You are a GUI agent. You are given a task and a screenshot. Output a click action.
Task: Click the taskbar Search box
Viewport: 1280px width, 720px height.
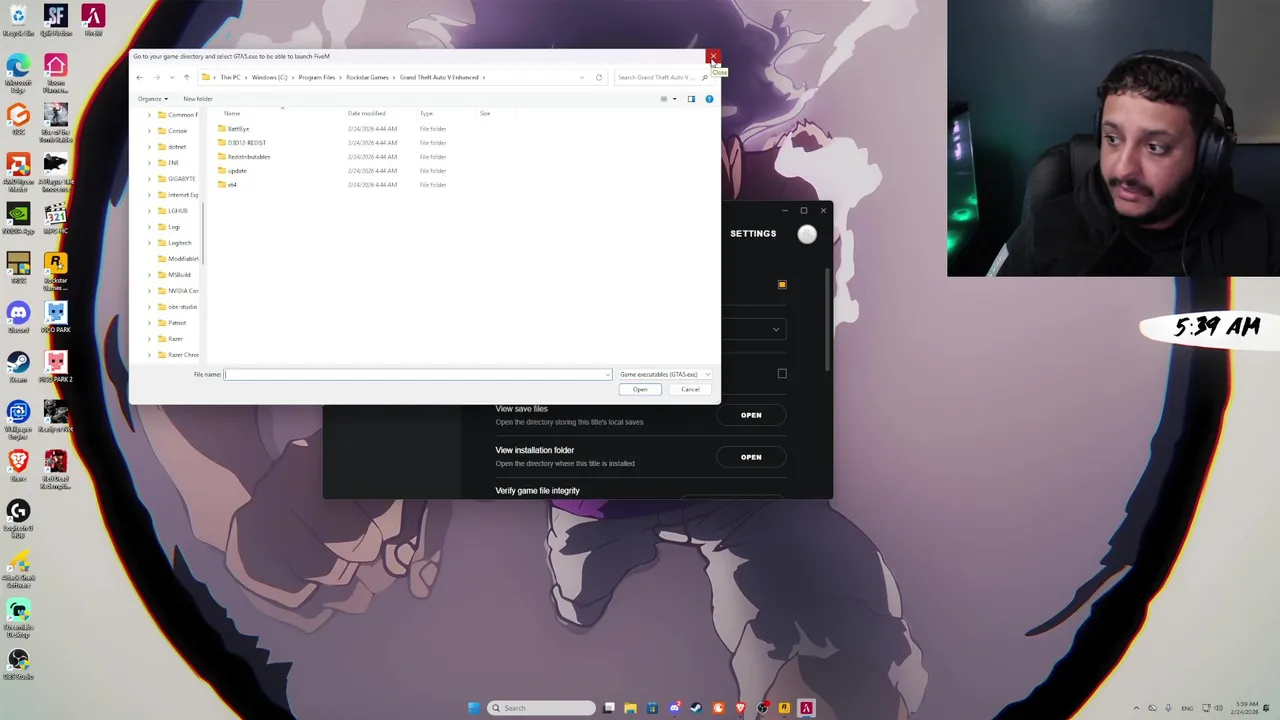pos(541,708)
